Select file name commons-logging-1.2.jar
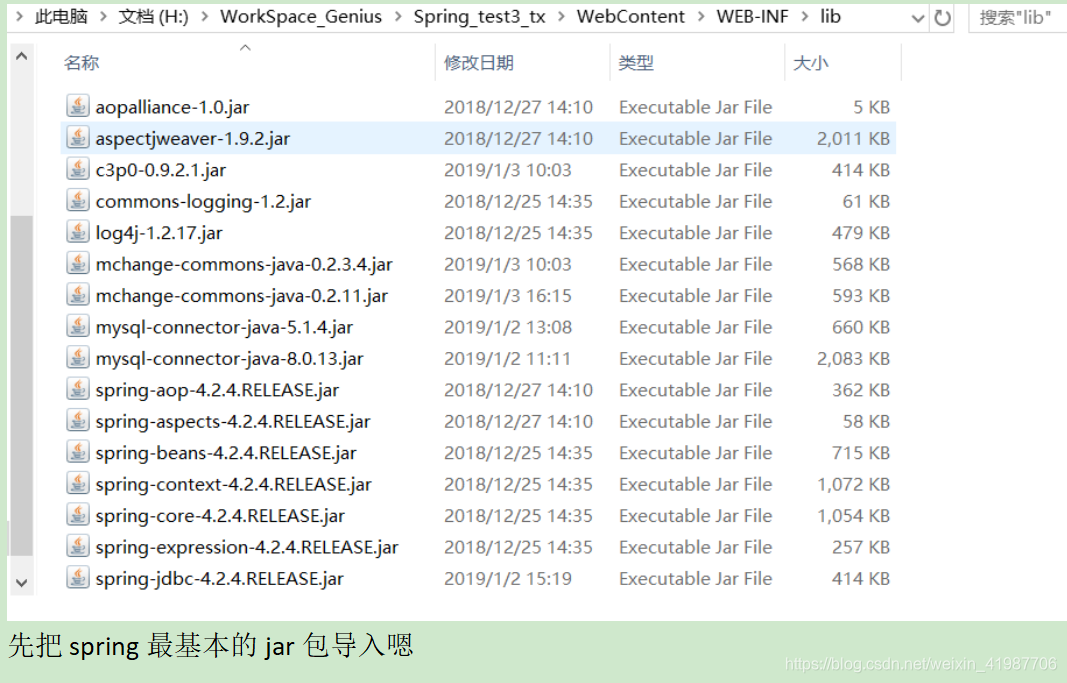The width and height of the screenshot is (1067, 683). click(203, 201)
